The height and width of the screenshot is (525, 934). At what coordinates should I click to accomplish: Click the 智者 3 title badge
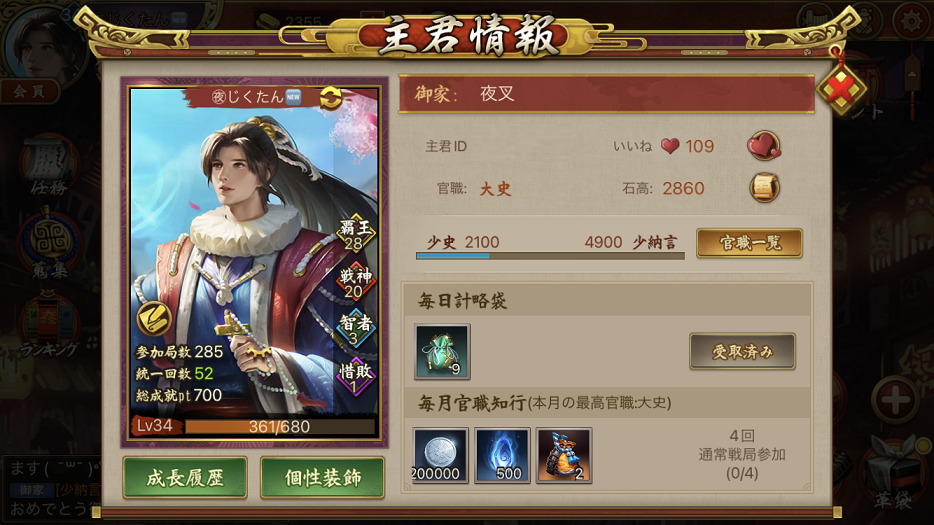click(x=356, y=330)
